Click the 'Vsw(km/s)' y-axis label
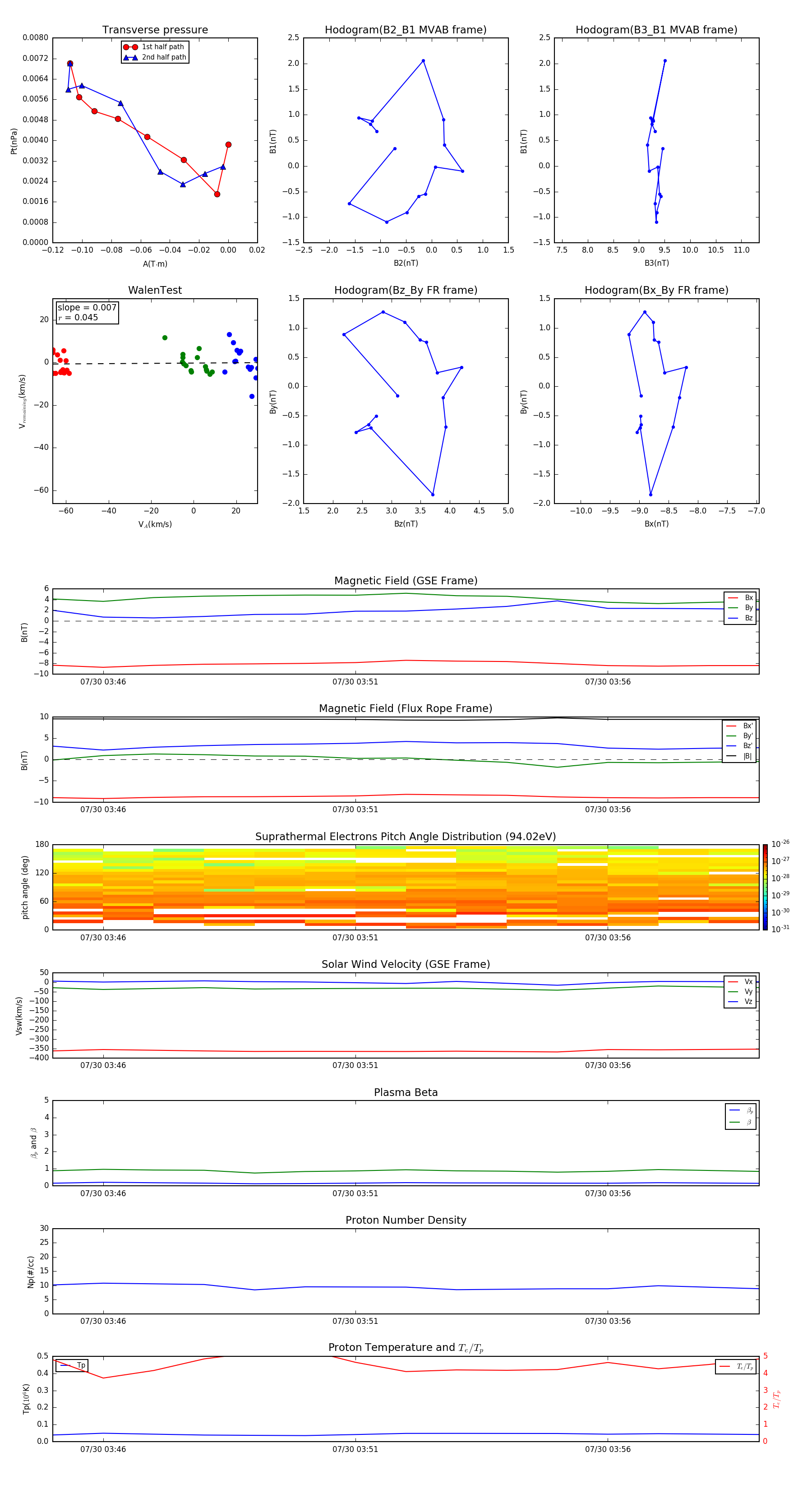The image size is (812, 1489). tap(19, 1016)
